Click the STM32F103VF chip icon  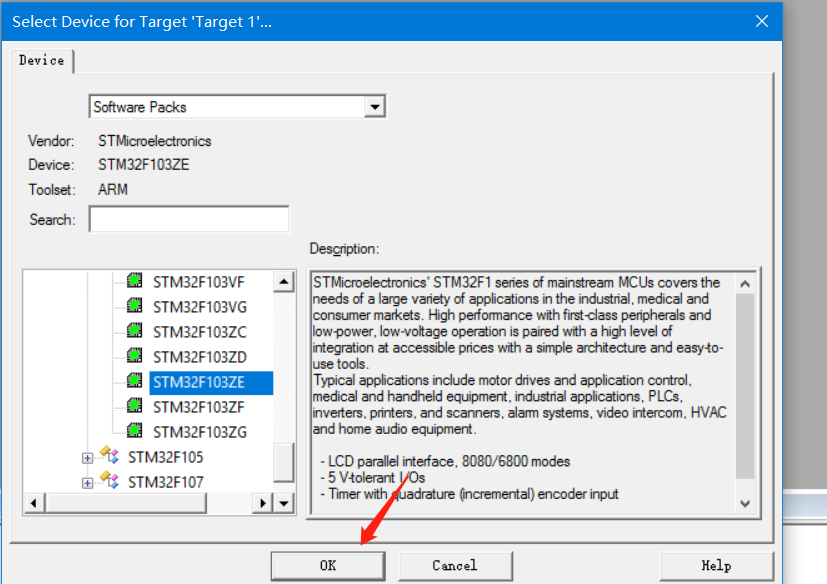135,280
